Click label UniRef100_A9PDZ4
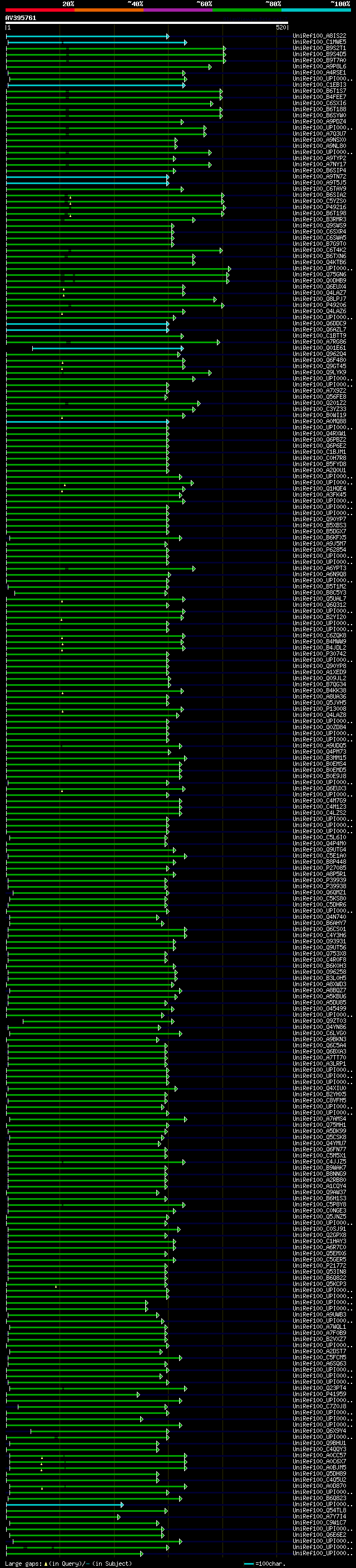 [x=319, y=122]
